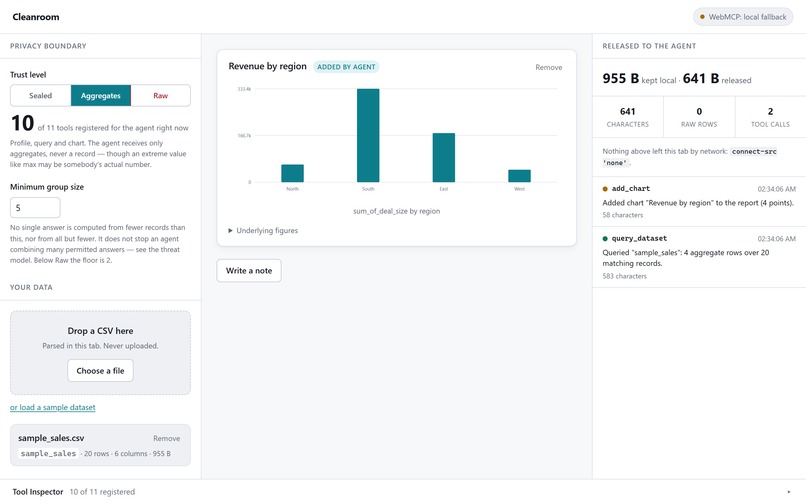Click the add_chart orange status dot

605,189
